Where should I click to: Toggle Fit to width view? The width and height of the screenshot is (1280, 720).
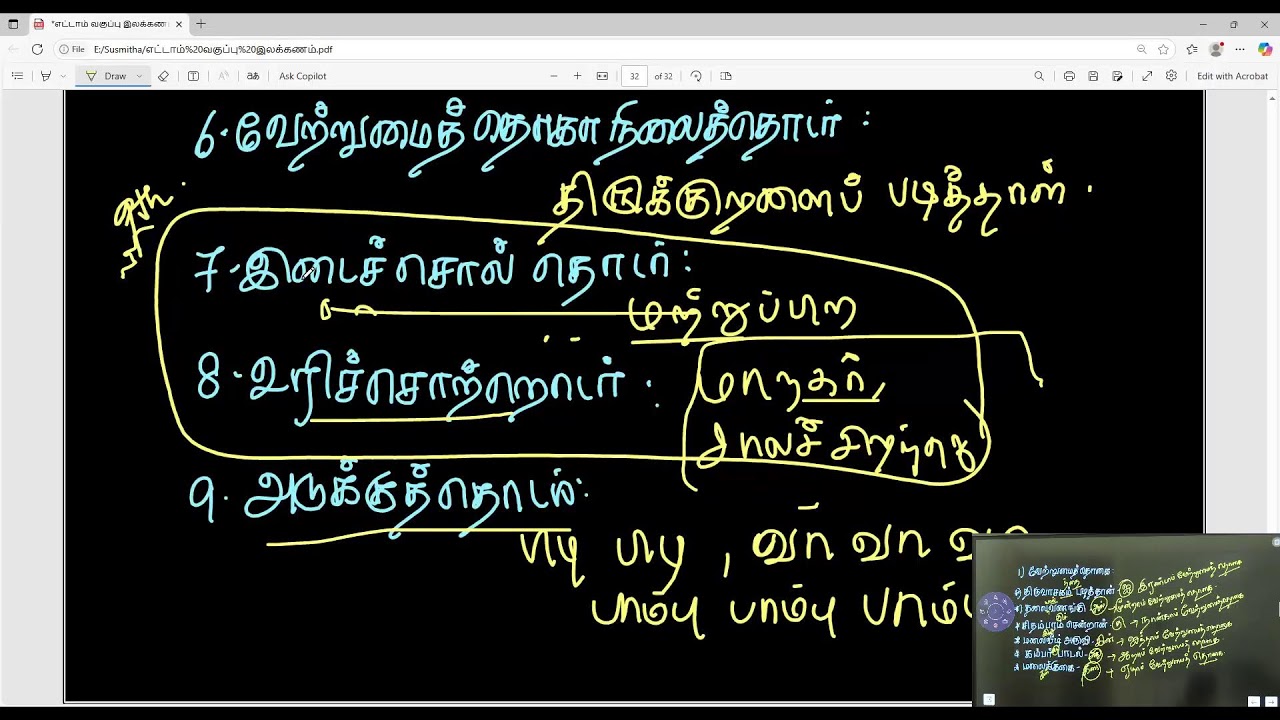602,76
